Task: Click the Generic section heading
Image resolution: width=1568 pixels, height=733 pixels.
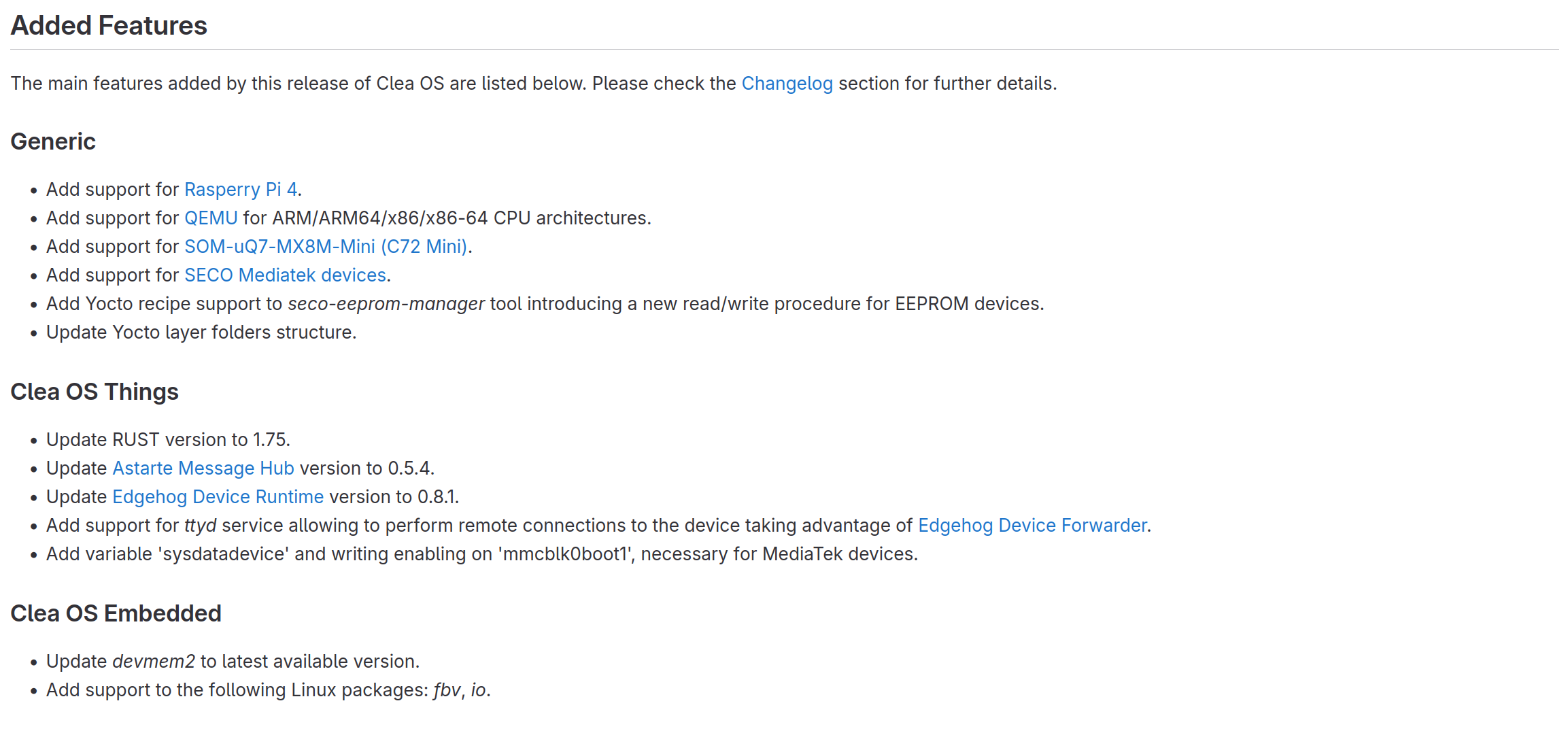Action: coord(53,141)
